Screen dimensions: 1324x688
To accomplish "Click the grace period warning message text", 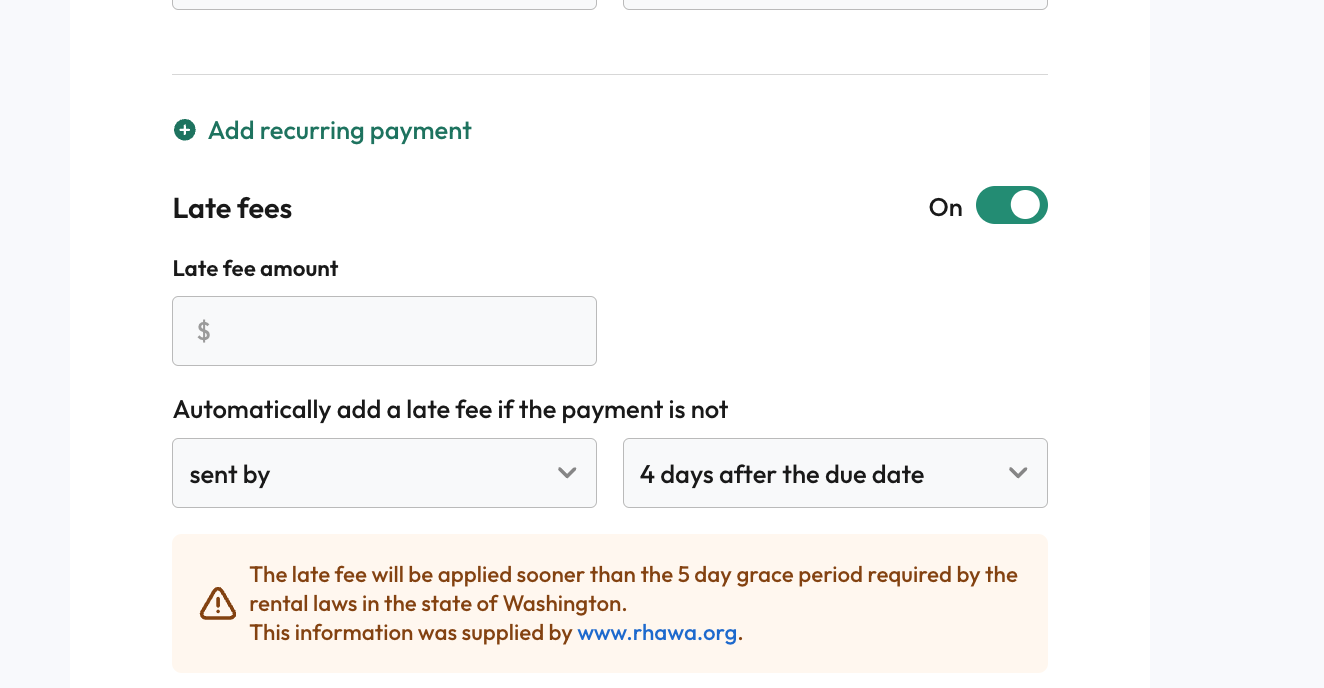I will tap(633, 589).
